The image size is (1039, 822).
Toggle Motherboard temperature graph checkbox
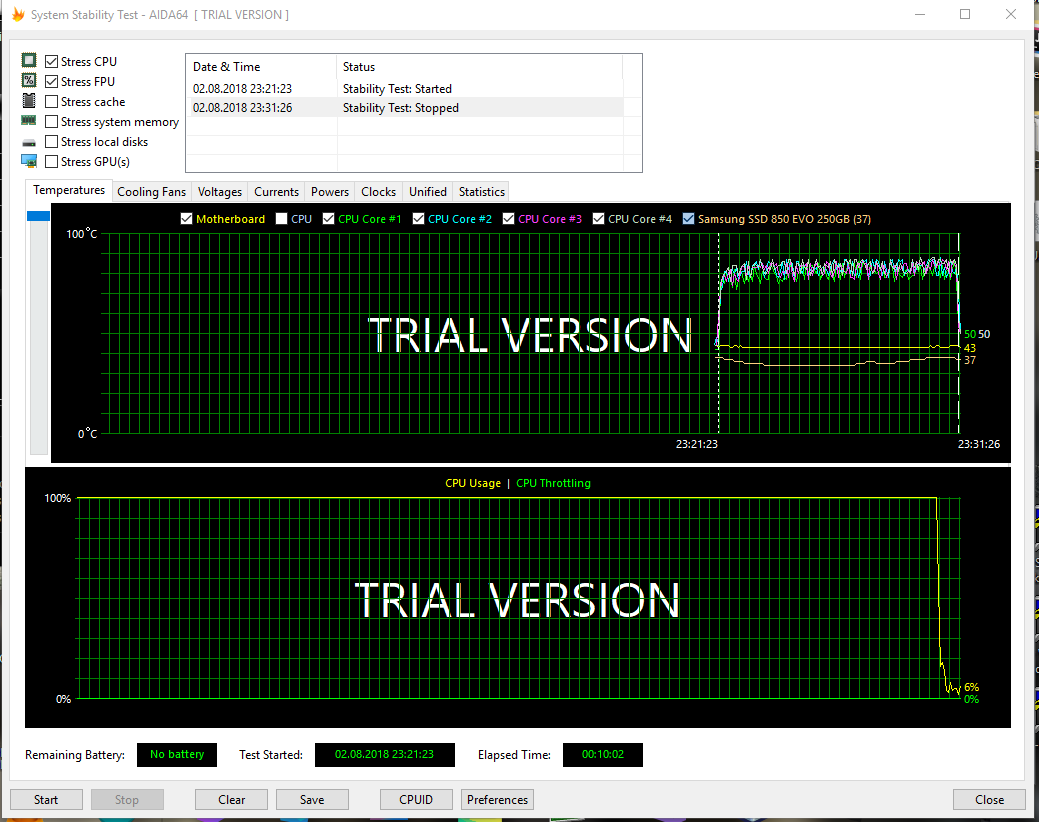point(186,219)
